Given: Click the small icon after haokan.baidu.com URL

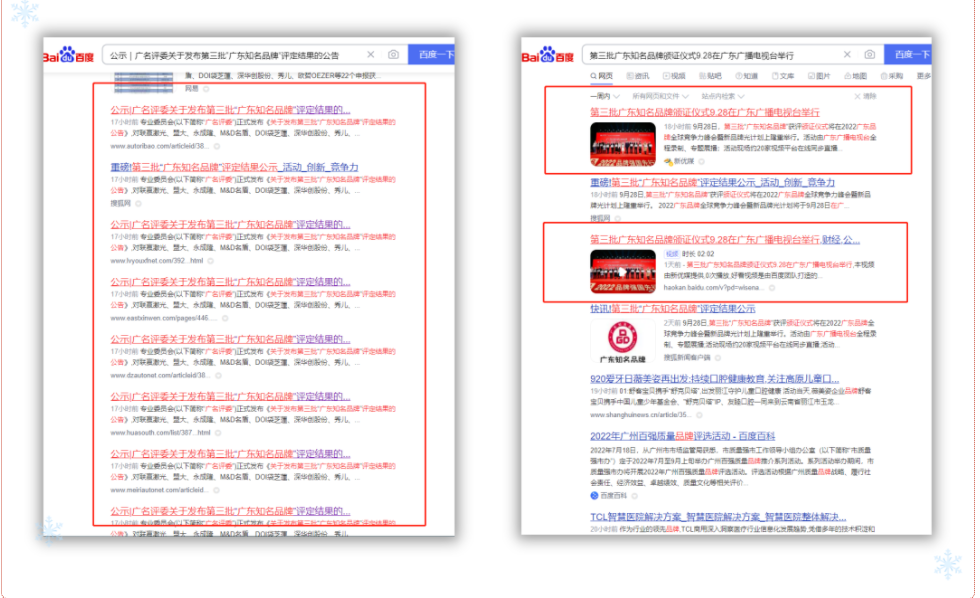Looking at the screenshot, I should click(x=772, y=287).
